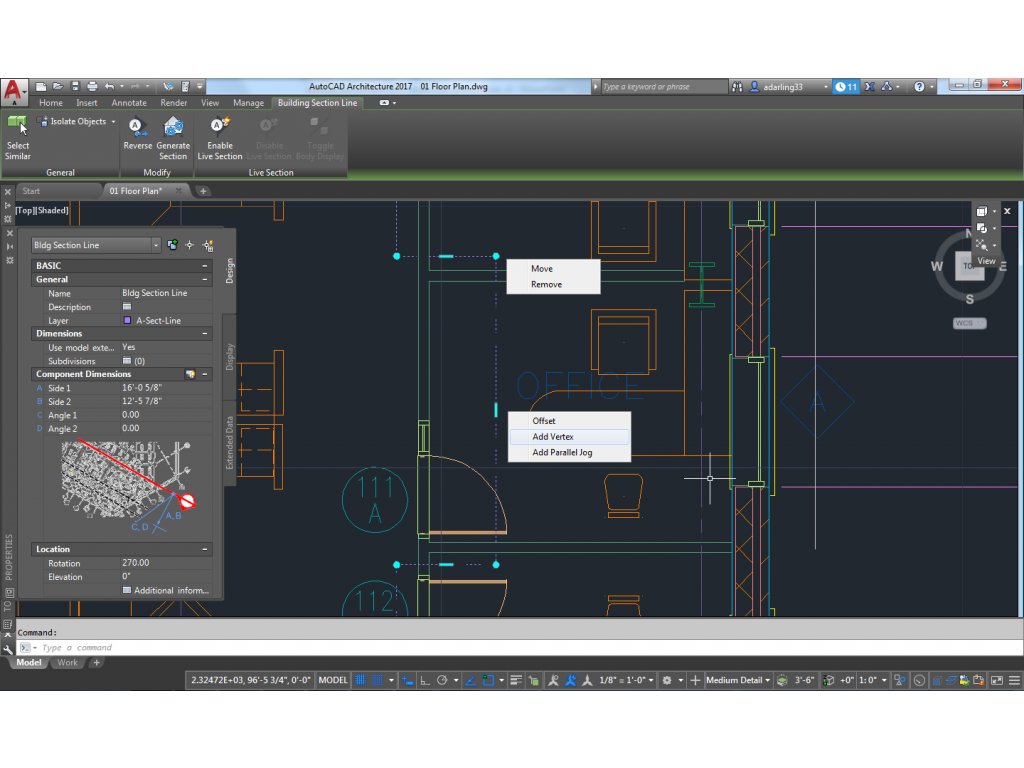The image size is (1024, 768).
Task: Open the Bldg Section Line object type dropdown
Action: pos(155,246)
